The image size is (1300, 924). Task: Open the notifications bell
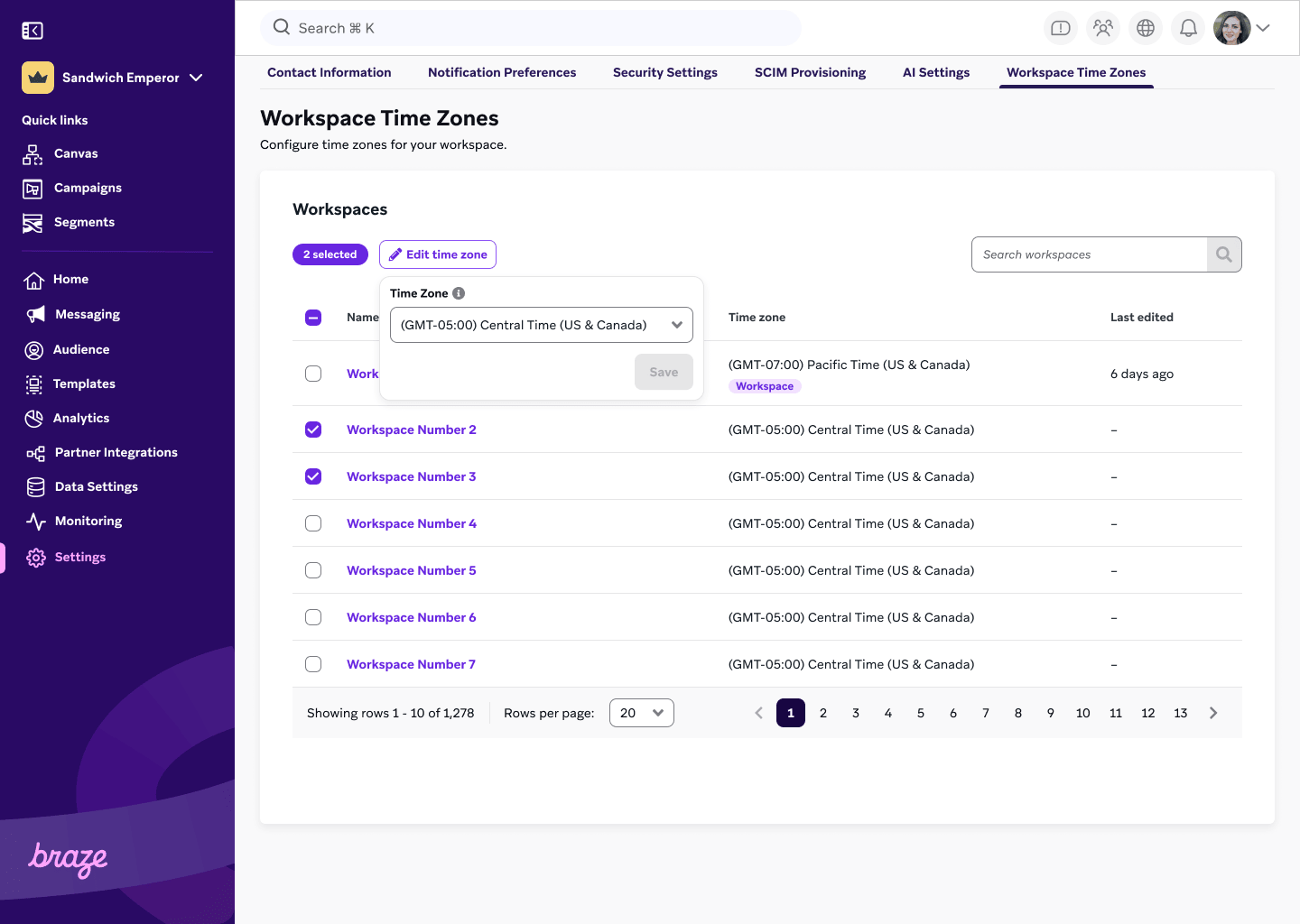(1188, 28)
